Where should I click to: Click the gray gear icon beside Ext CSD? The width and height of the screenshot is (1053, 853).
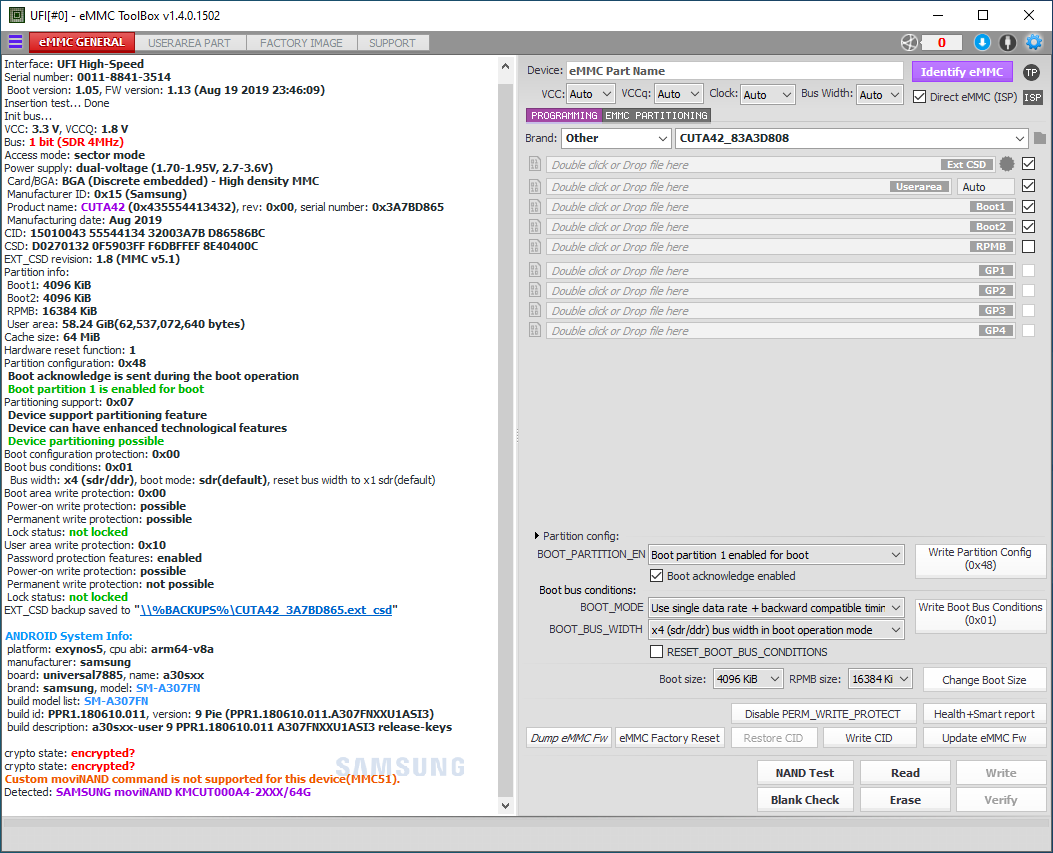pos(1007,164)
